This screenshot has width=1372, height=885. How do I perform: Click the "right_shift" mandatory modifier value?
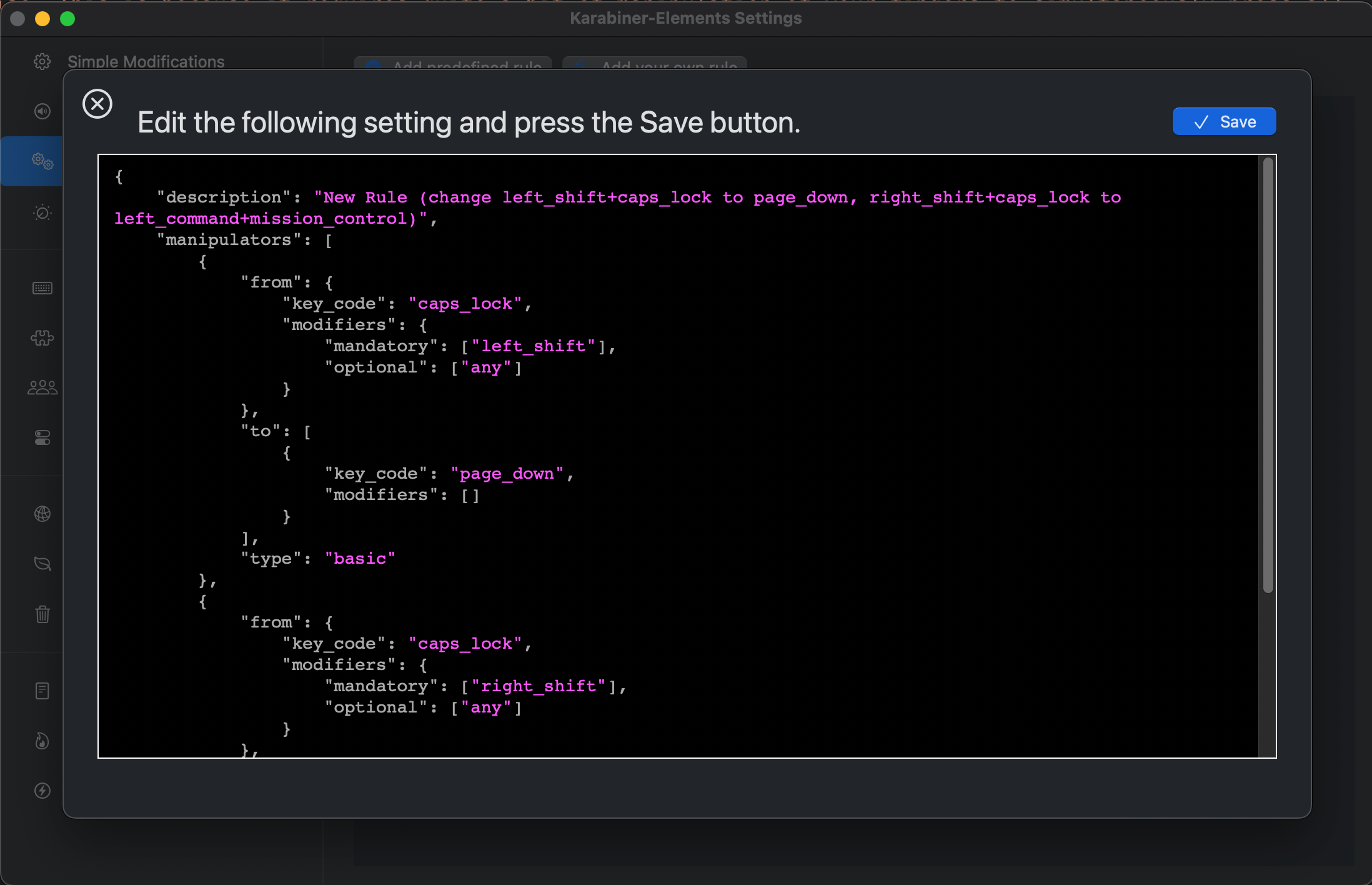(x=539, y=686)
